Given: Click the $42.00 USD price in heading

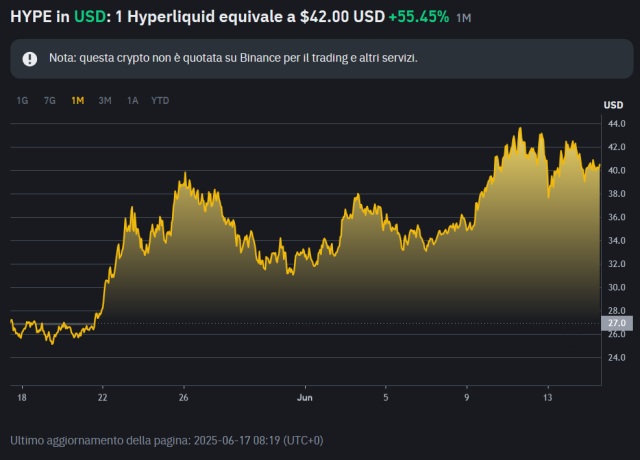Looking at the screenshot, I should point(342,17).
